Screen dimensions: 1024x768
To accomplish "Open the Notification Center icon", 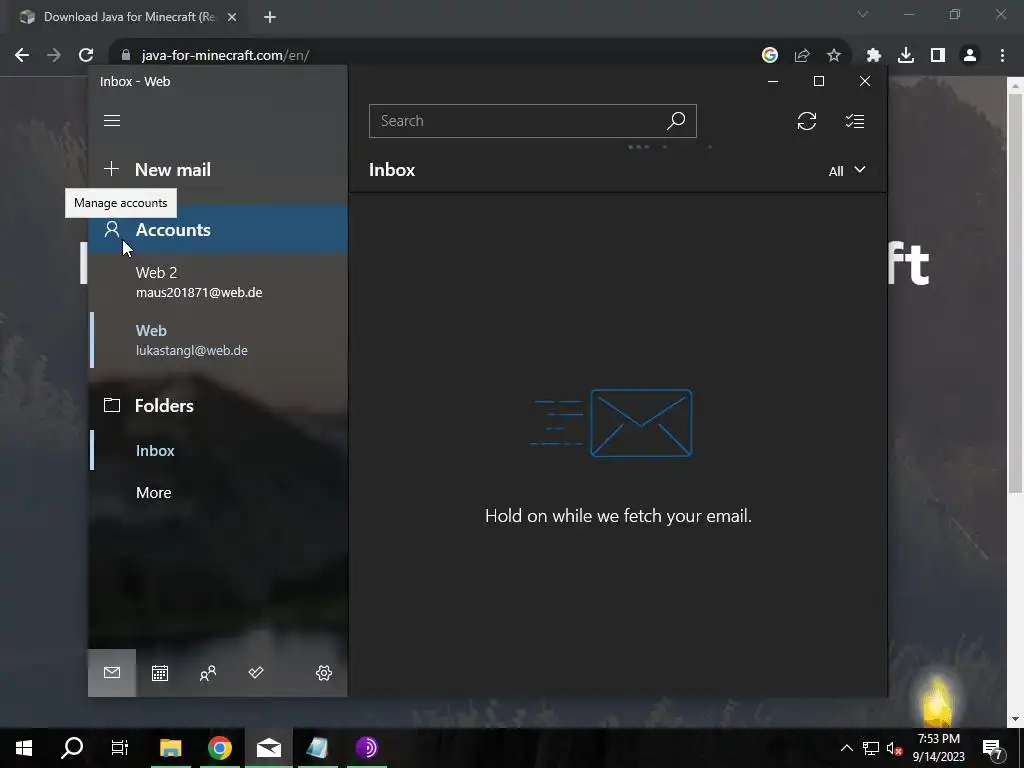I will 993,748.
